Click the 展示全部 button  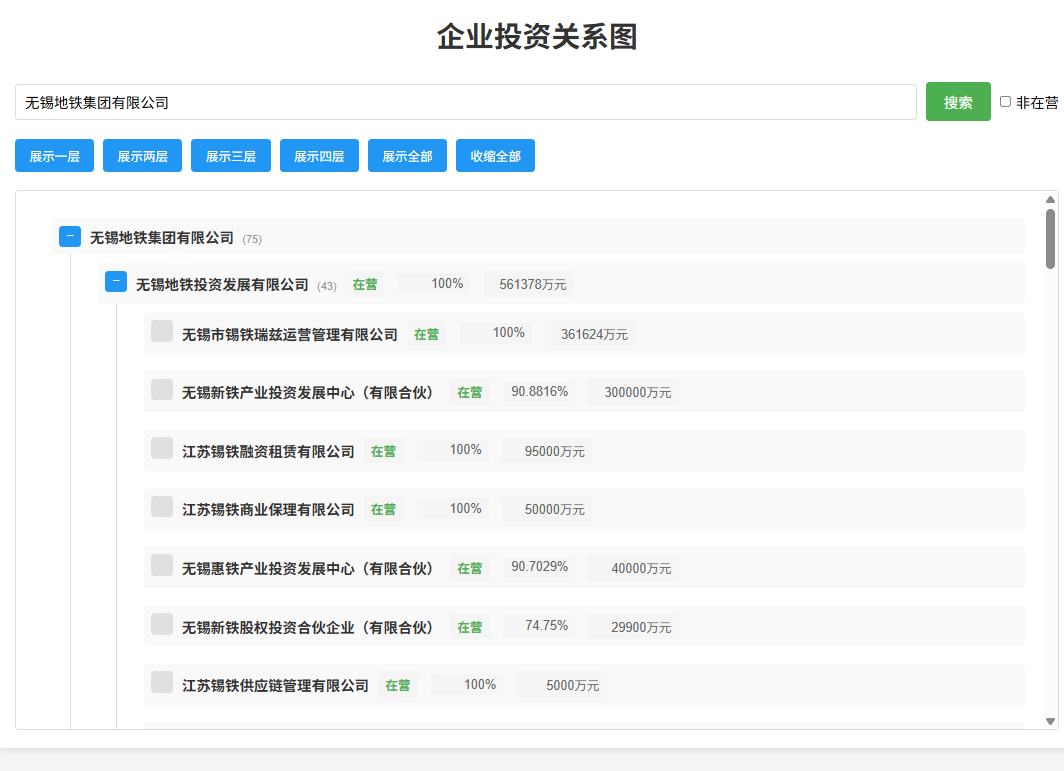click(407, 156)
